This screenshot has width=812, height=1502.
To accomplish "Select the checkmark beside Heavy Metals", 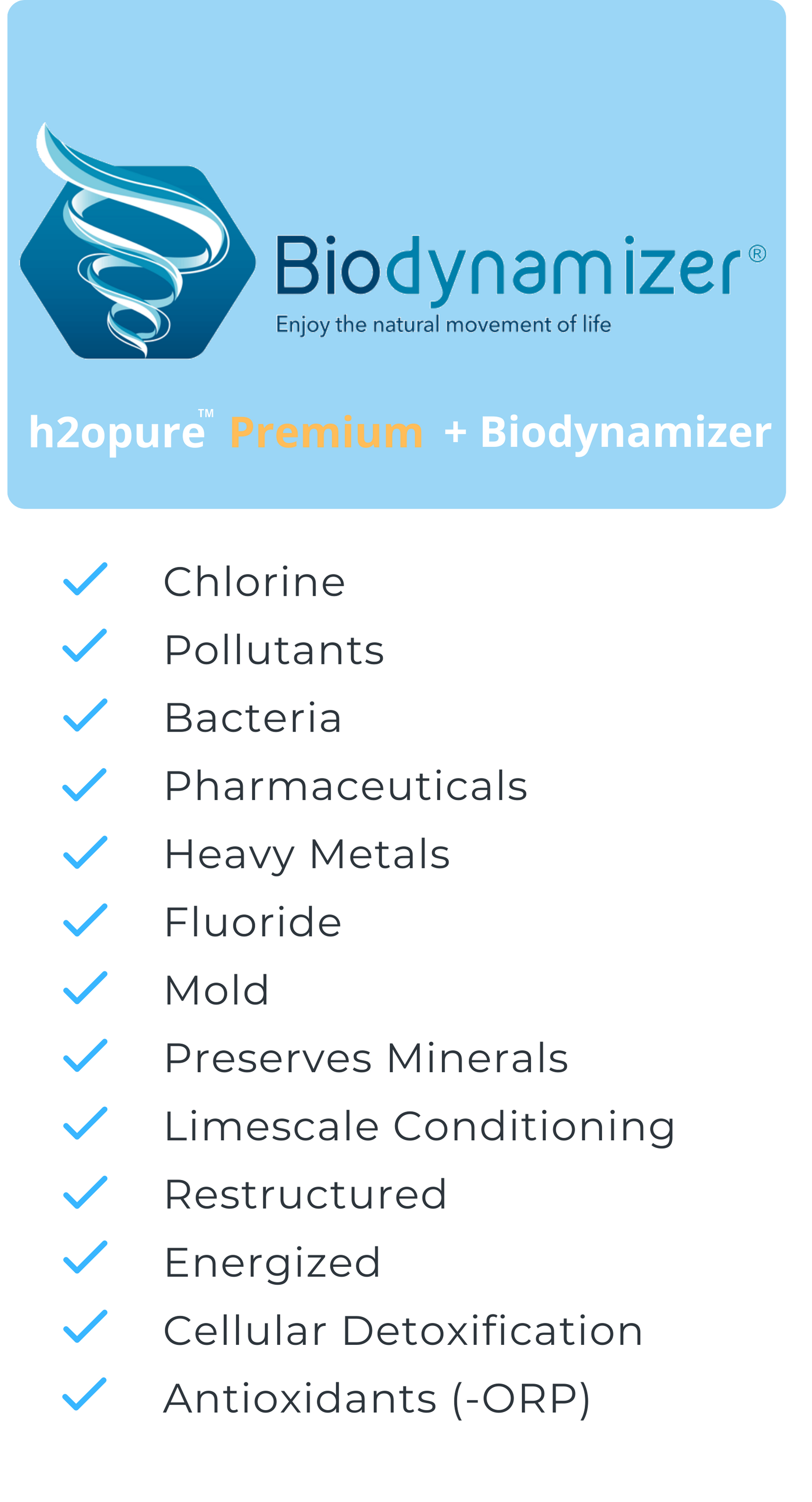I will point(85,852).
